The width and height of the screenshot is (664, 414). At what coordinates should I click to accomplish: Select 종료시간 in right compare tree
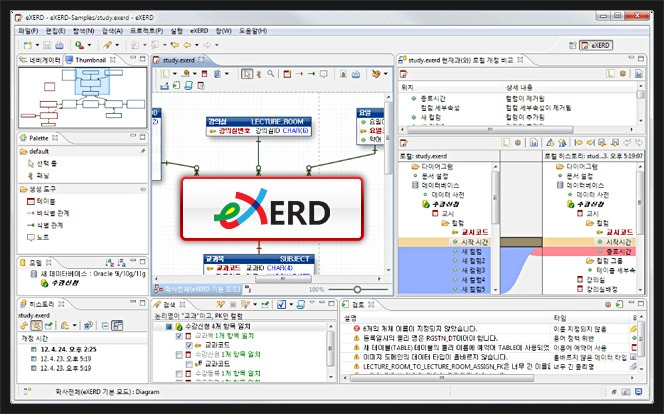[x=619, y=251]
